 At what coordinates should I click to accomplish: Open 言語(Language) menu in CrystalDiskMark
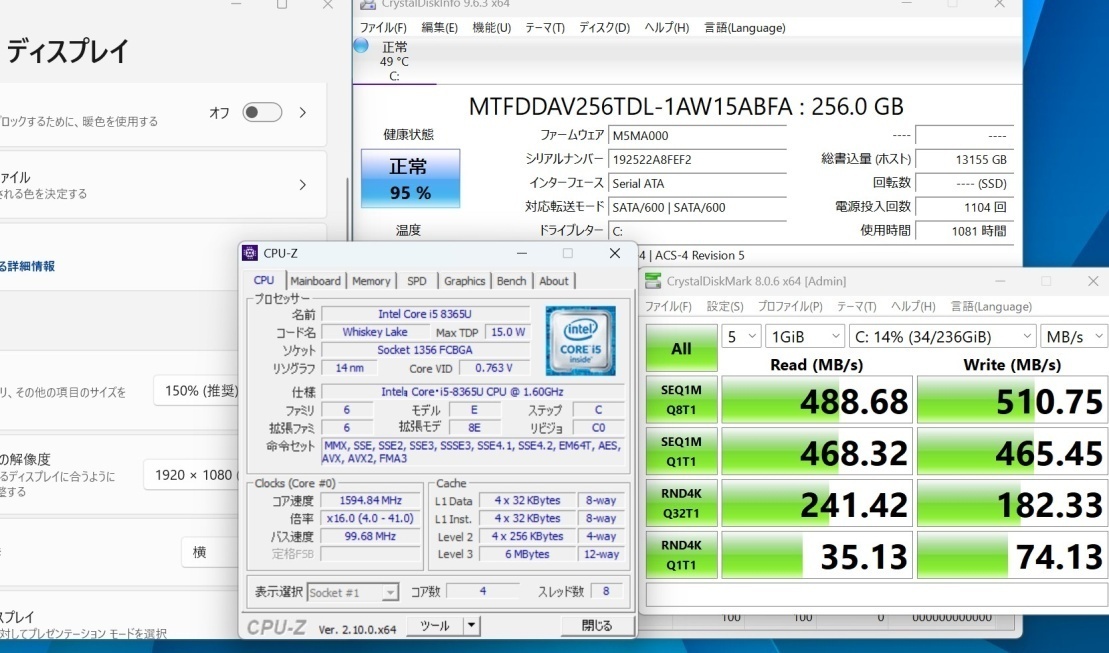[x=991, y=306]
